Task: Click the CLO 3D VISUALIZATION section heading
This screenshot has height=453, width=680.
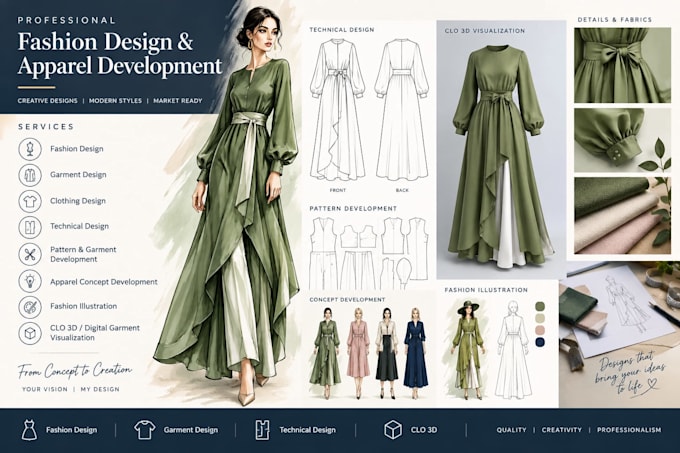Action: [x=485, y=31]
